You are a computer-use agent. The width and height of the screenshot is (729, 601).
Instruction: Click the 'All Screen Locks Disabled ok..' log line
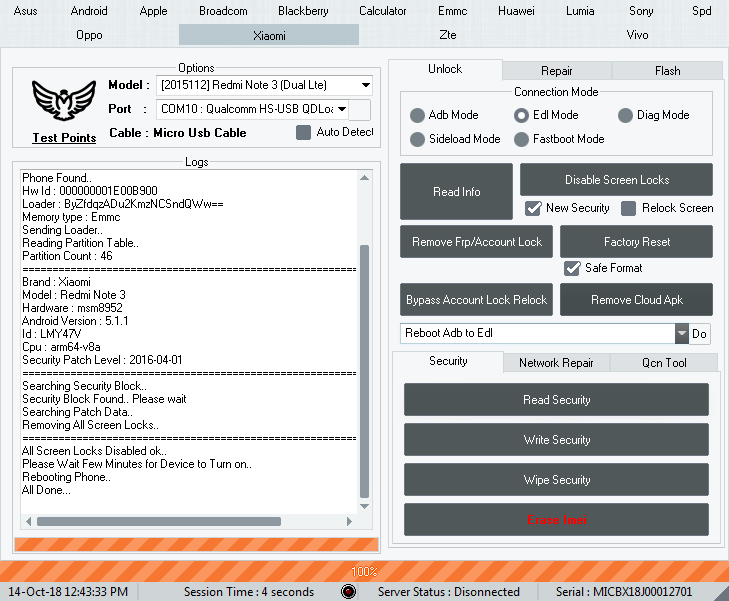tap(94, 451)
